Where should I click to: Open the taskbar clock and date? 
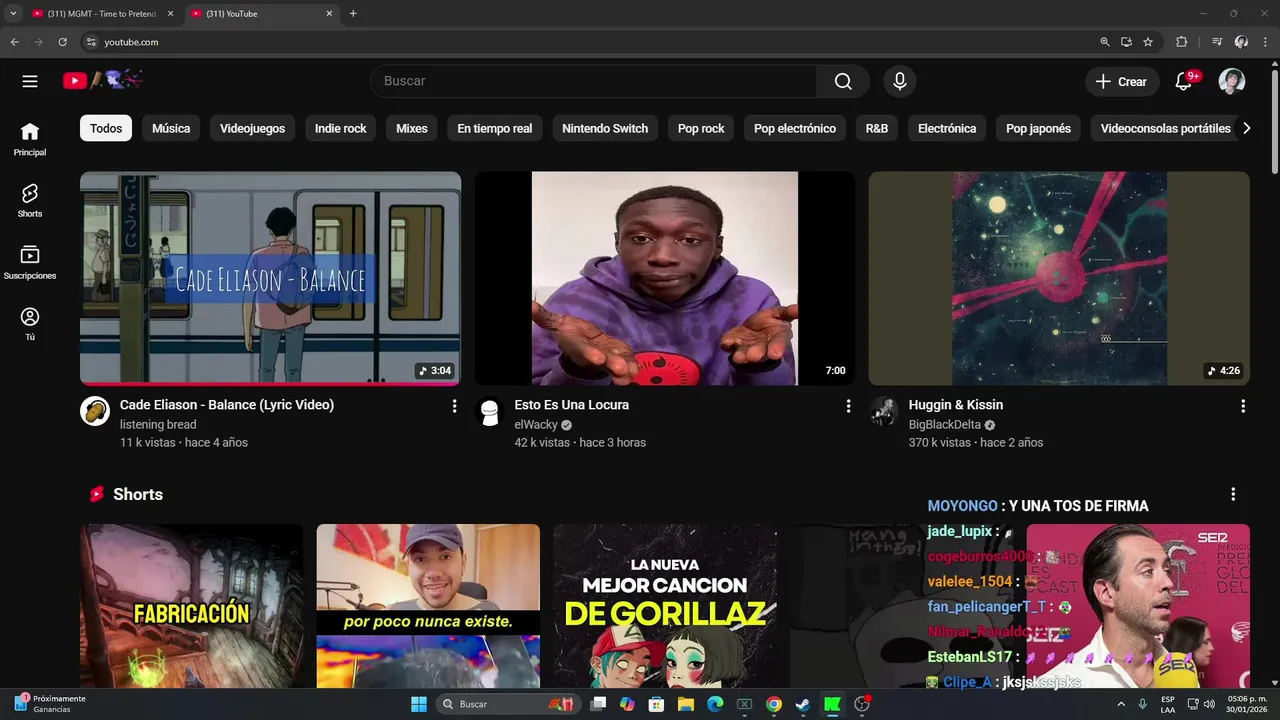(x=1247, y=704)
